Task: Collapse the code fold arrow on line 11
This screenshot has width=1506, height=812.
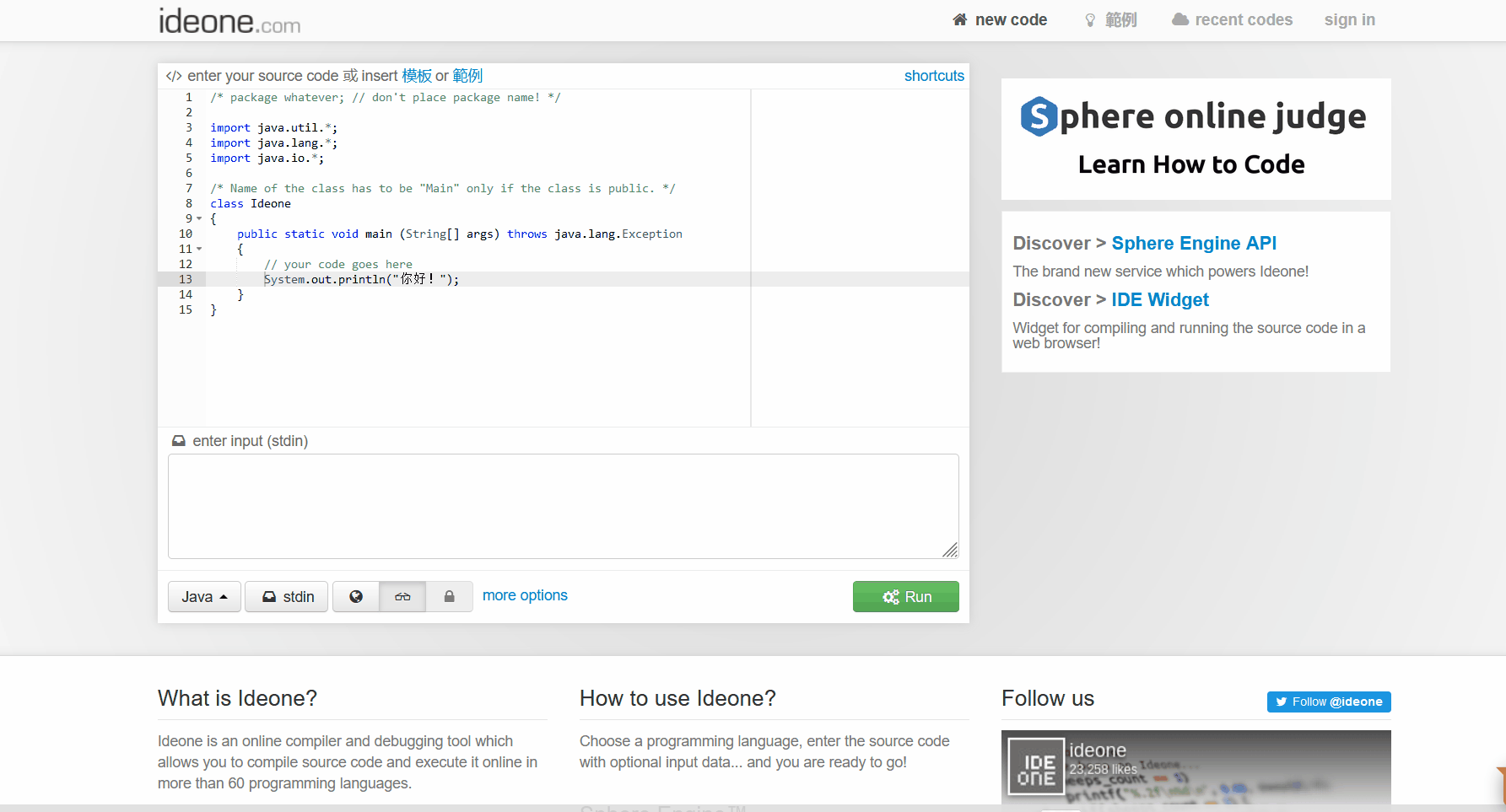Action: (x=199, y=249)
